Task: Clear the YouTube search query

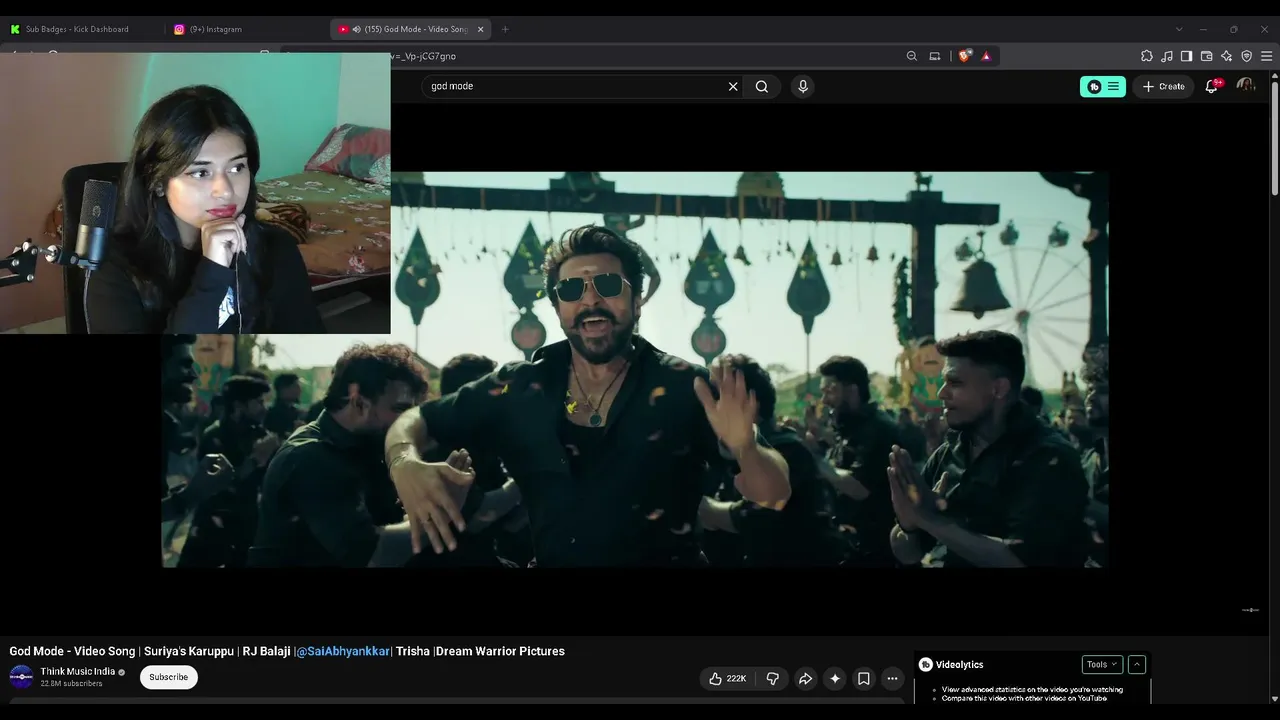Action: click(733, 86)
